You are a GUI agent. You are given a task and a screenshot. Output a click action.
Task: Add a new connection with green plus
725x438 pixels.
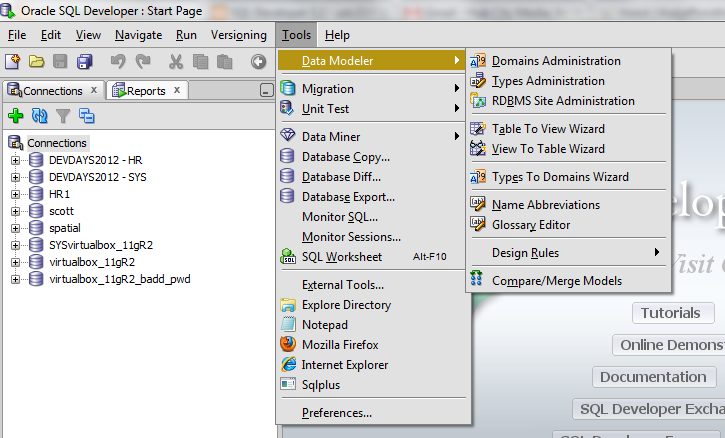[x=16, y=116]
